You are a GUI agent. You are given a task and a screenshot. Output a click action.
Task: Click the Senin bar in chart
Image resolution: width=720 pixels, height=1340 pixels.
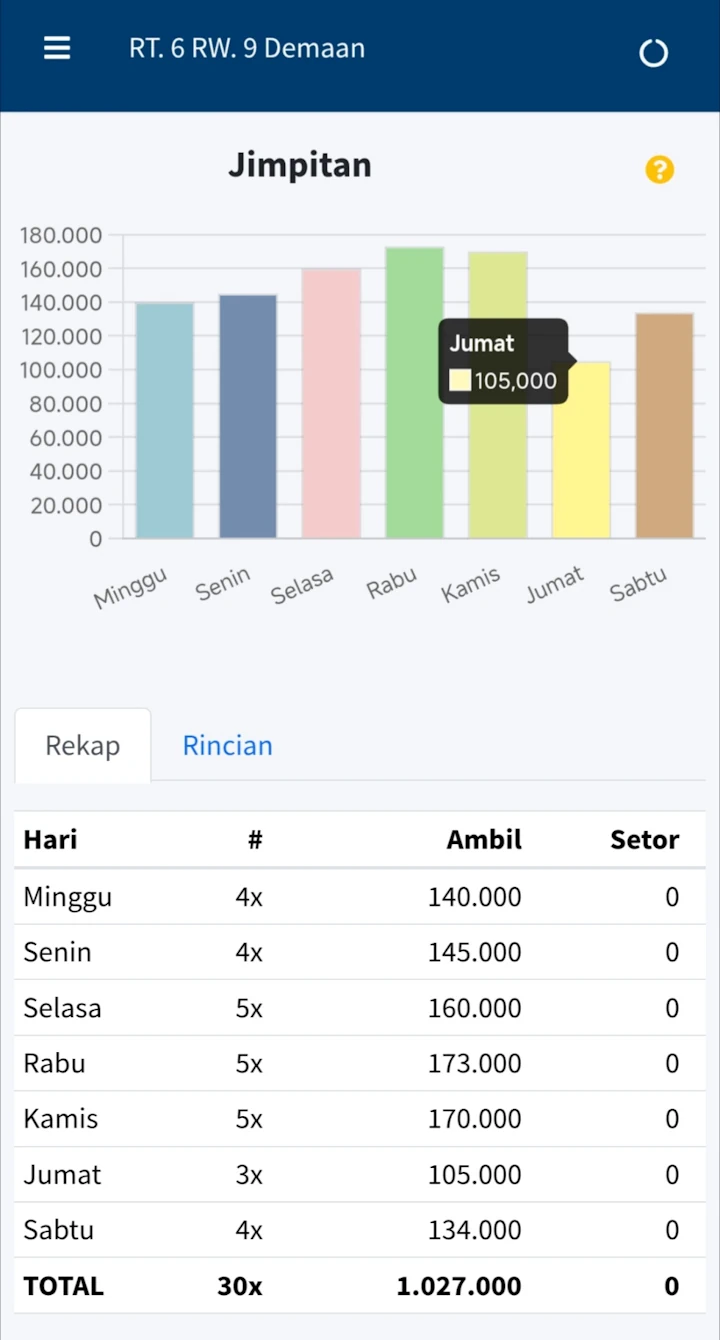248,416
